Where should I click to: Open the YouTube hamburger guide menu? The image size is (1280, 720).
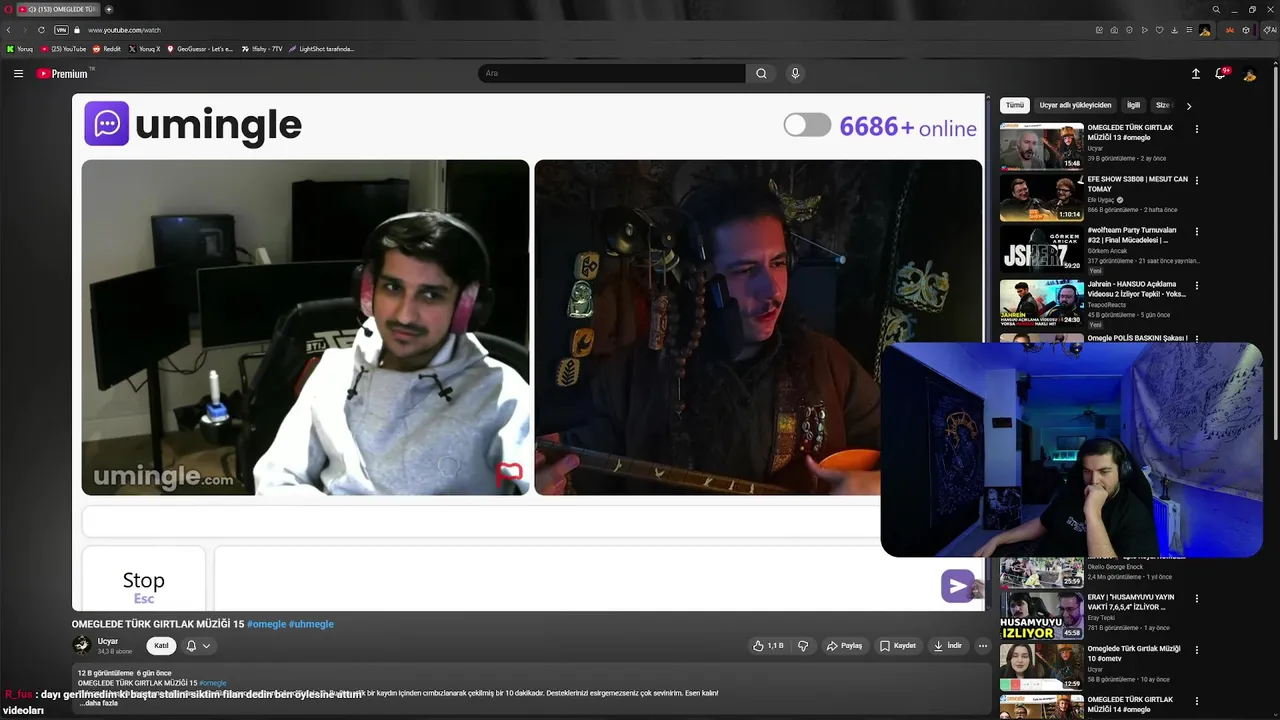18,73
